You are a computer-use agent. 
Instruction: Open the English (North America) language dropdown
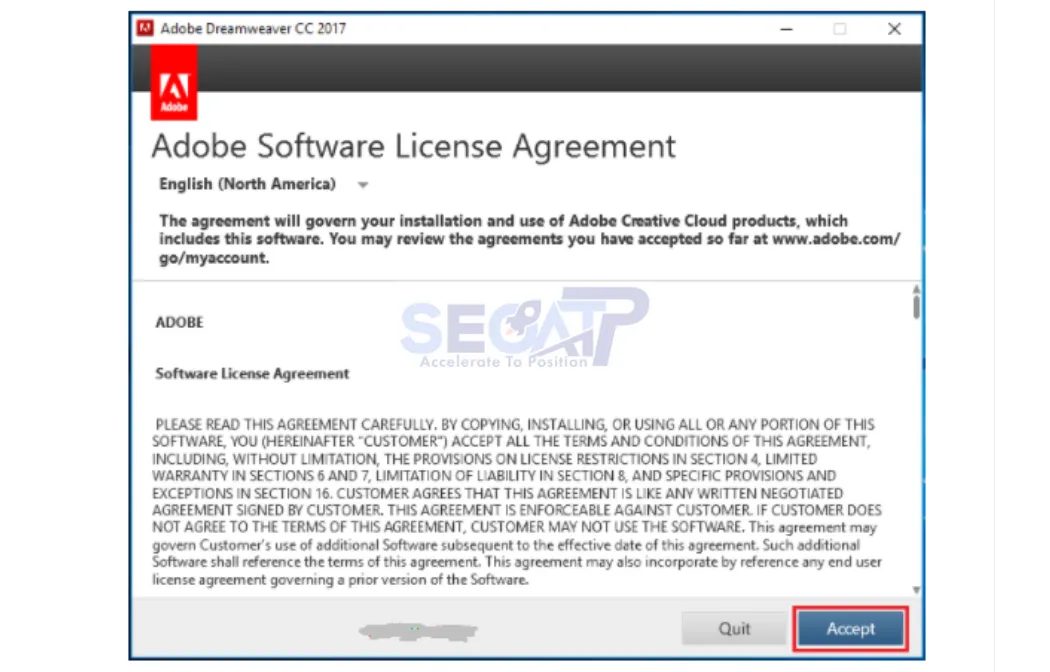tap(263, 184)
